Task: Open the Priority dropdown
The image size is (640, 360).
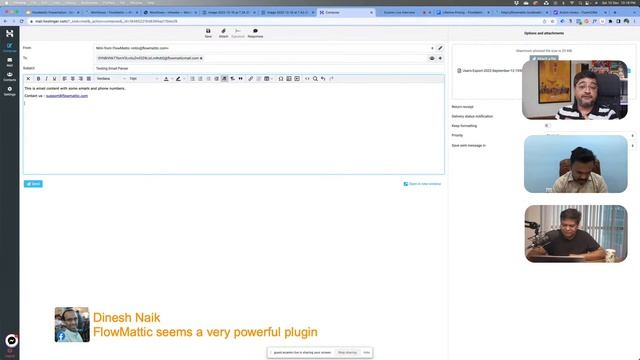Action: point(590,136)
